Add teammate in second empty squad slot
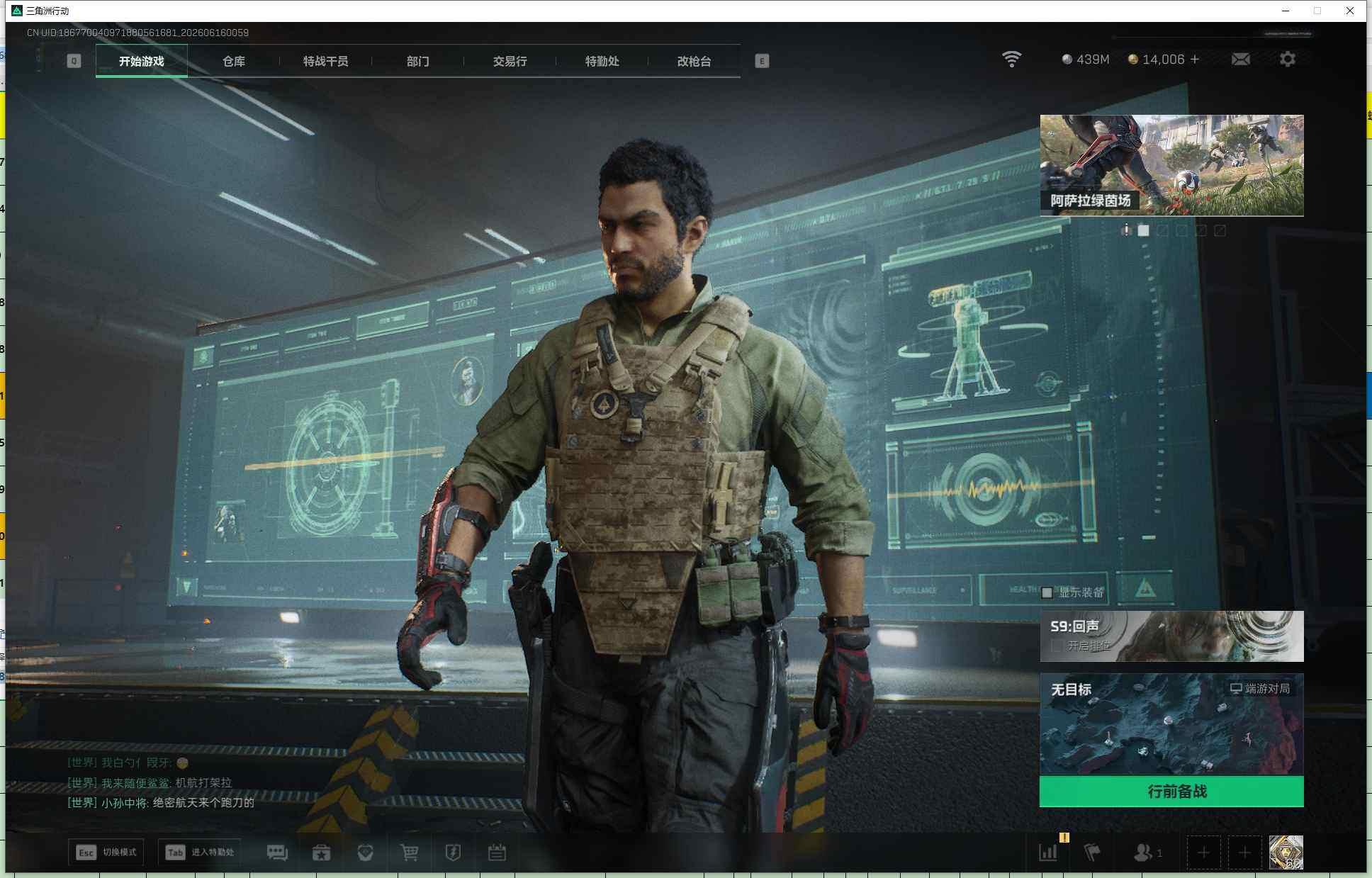1372x878 pixels. (1244, 852)
